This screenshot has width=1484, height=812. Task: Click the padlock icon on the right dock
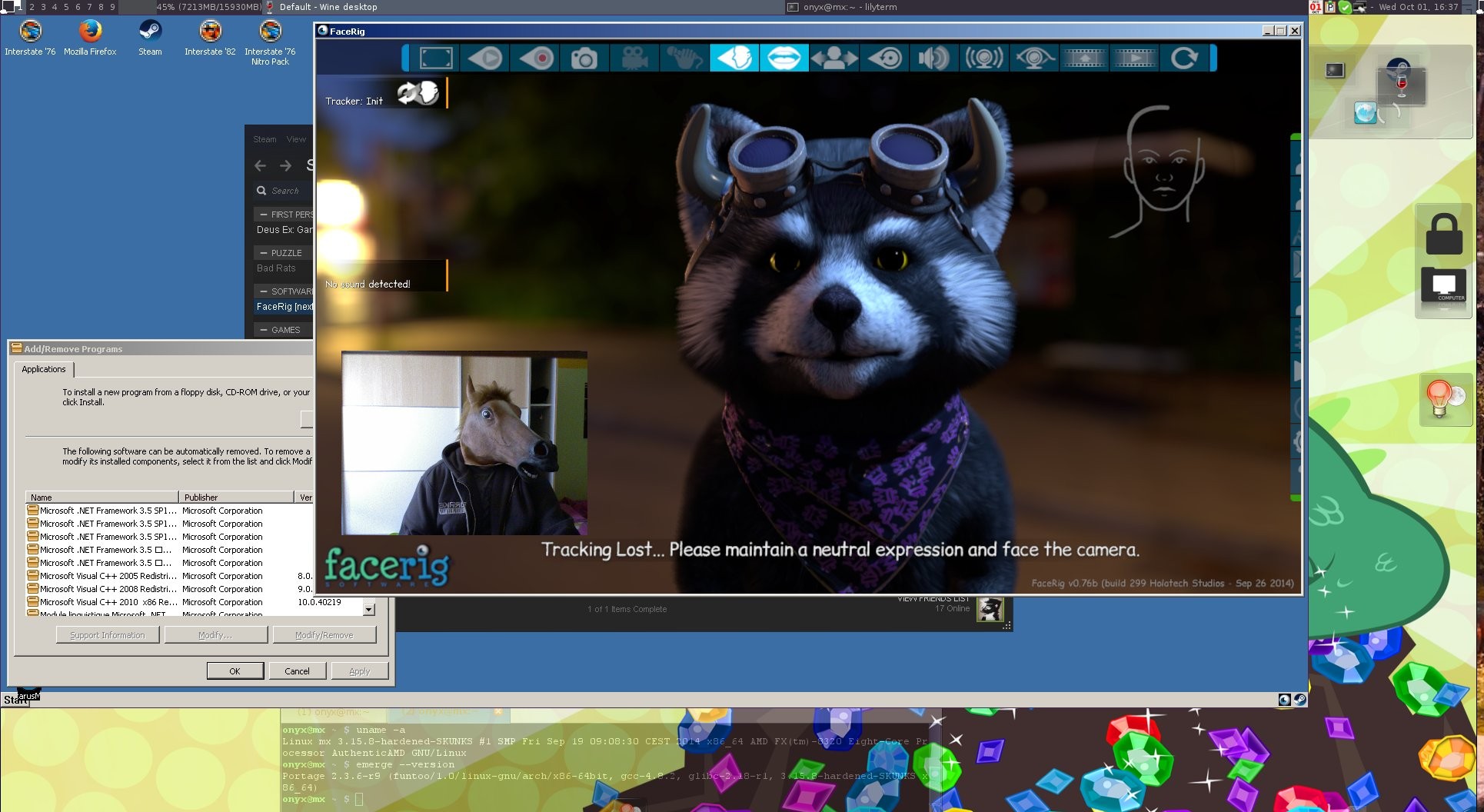tap(1443, 235)
